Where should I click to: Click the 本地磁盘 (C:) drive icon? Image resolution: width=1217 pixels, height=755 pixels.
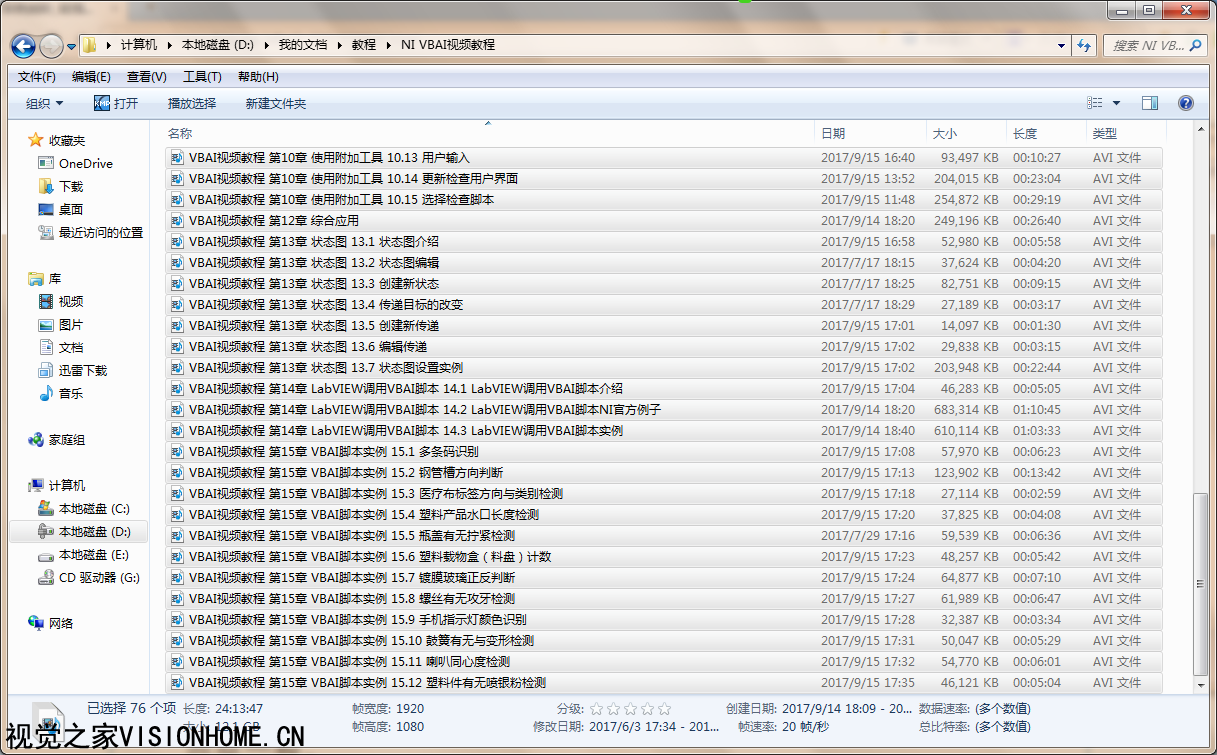tap(46, 508)
